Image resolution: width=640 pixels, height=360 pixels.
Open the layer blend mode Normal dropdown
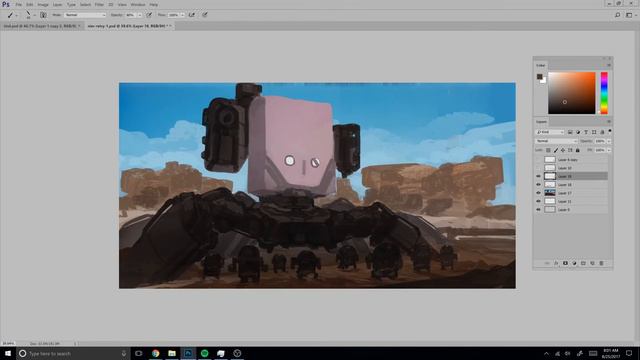(x=556, y=141)
